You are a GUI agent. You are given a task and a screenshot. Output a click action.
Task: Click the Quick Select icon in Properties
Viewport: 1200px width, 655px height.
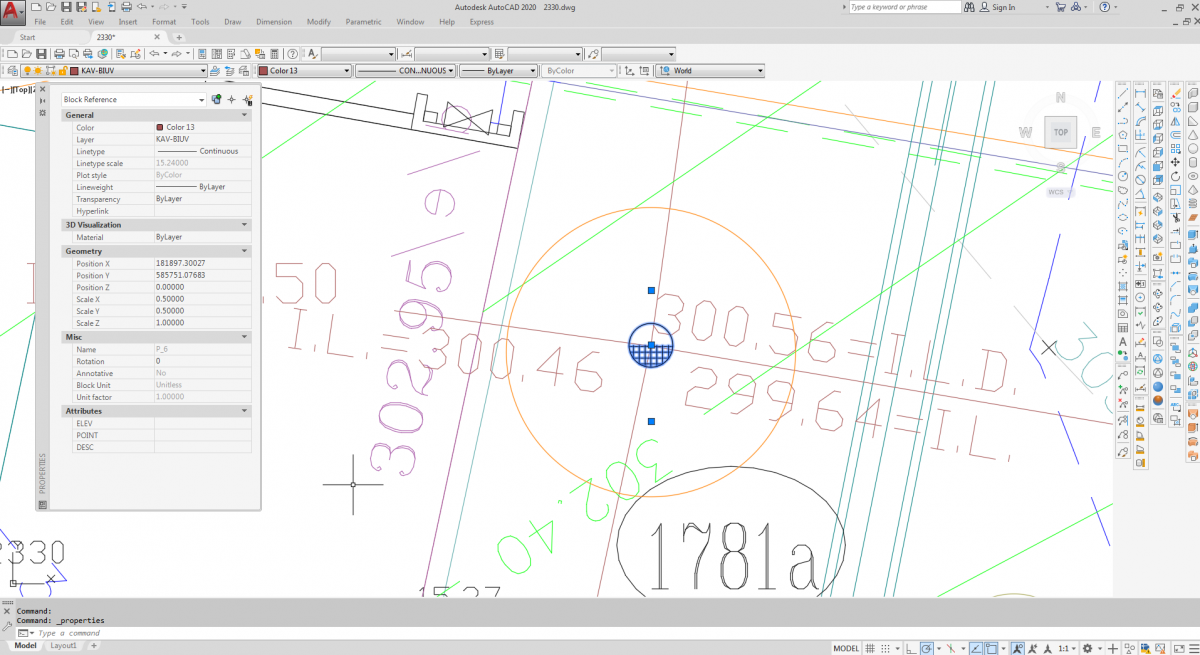[x=246, y=99]
